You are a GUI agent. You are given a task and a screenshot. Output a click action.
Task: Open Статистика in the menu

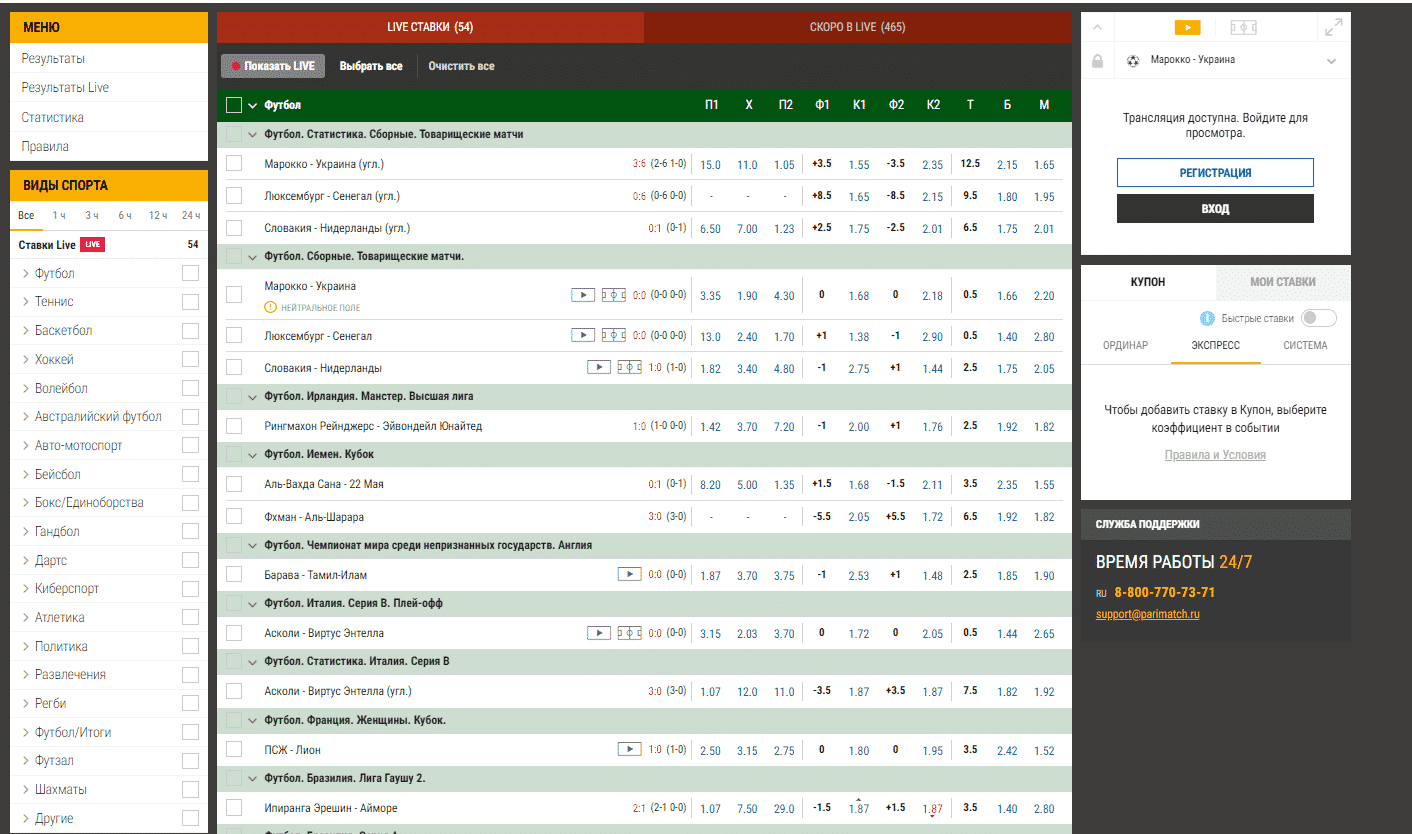click(53, 117)
